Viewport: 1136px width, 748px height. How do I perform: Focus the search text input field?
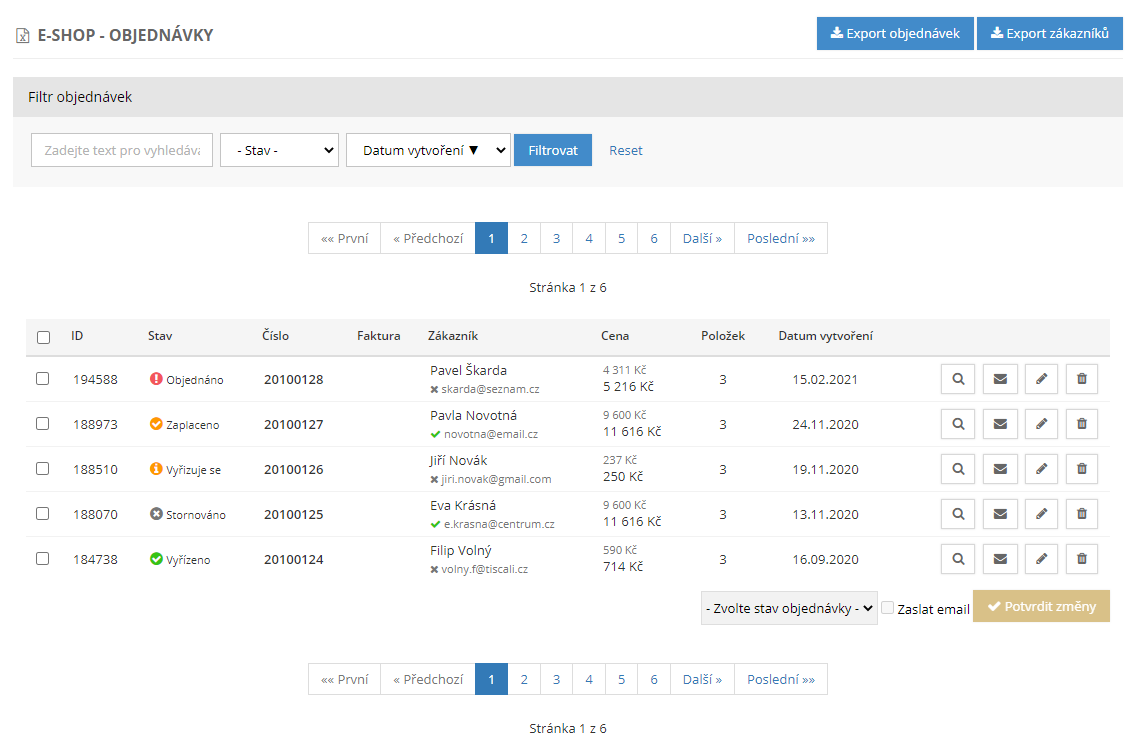(x=122, y=150)
